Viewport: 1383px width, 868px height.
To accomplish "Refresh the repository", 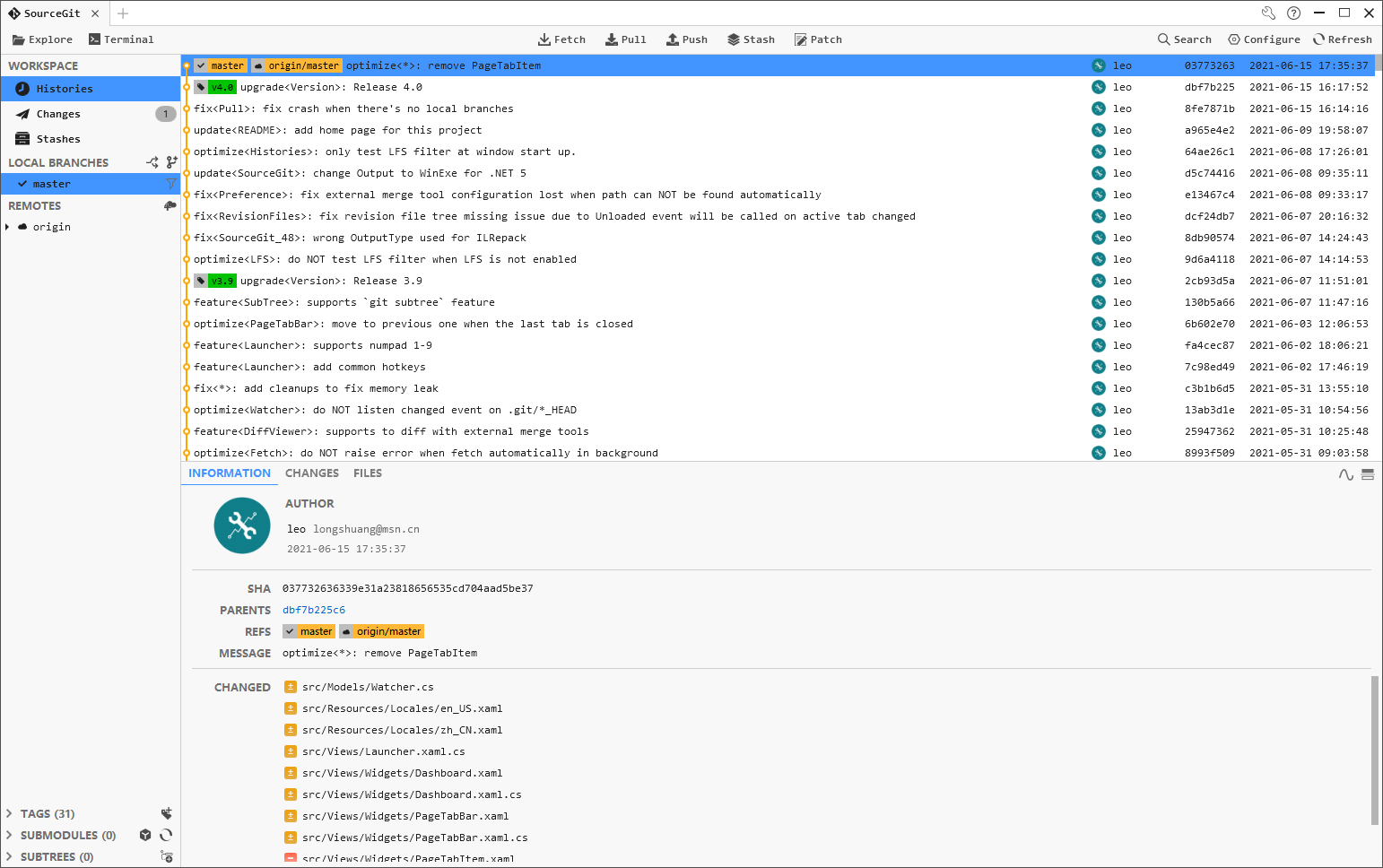I will tap(1343, 39).
